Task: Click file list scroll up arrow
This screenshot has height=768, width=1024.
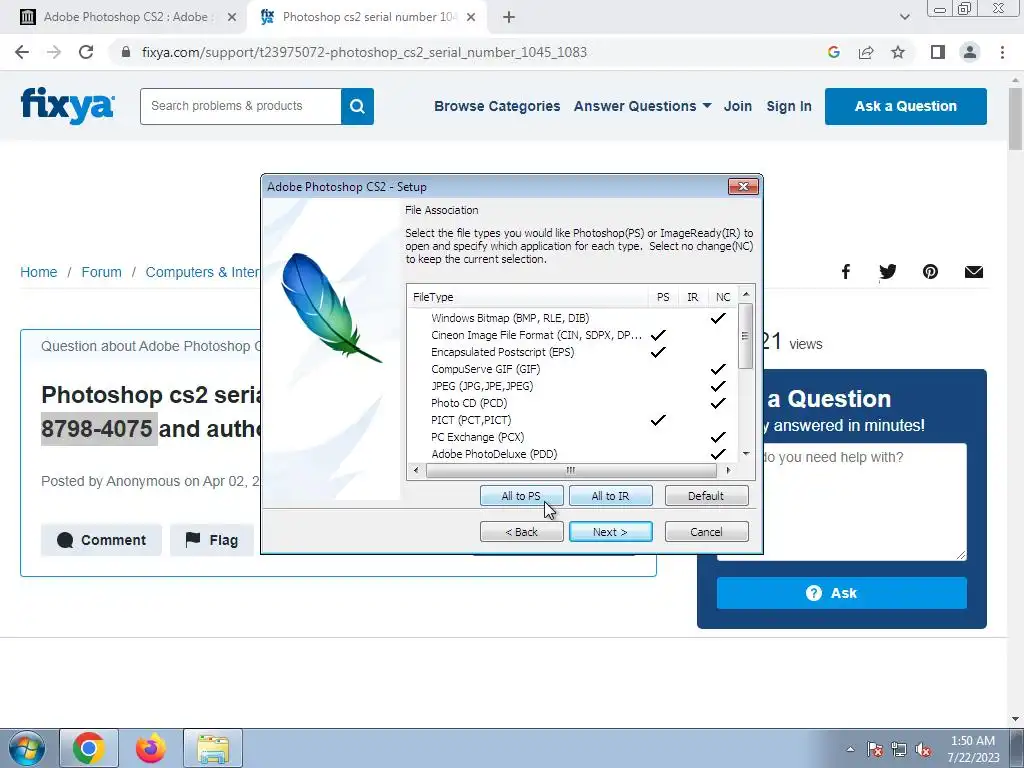Action: pyautogui.click(x=746, y=295)
